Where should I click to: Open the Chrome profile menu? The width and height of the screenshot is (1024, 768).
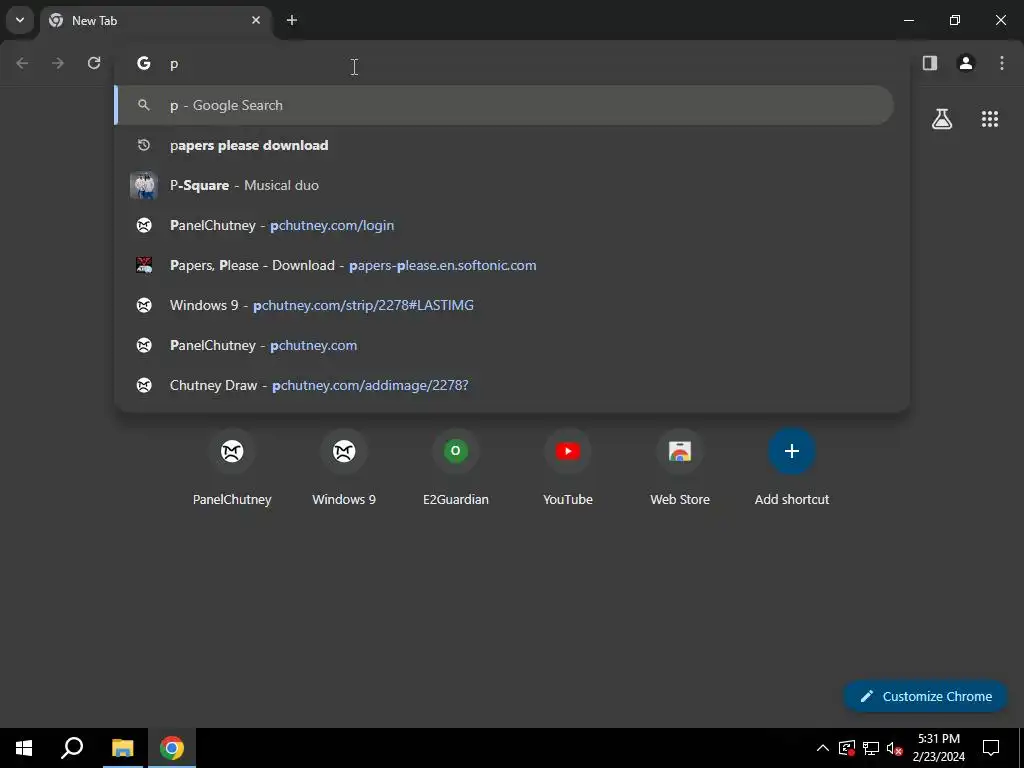point(966,63)
